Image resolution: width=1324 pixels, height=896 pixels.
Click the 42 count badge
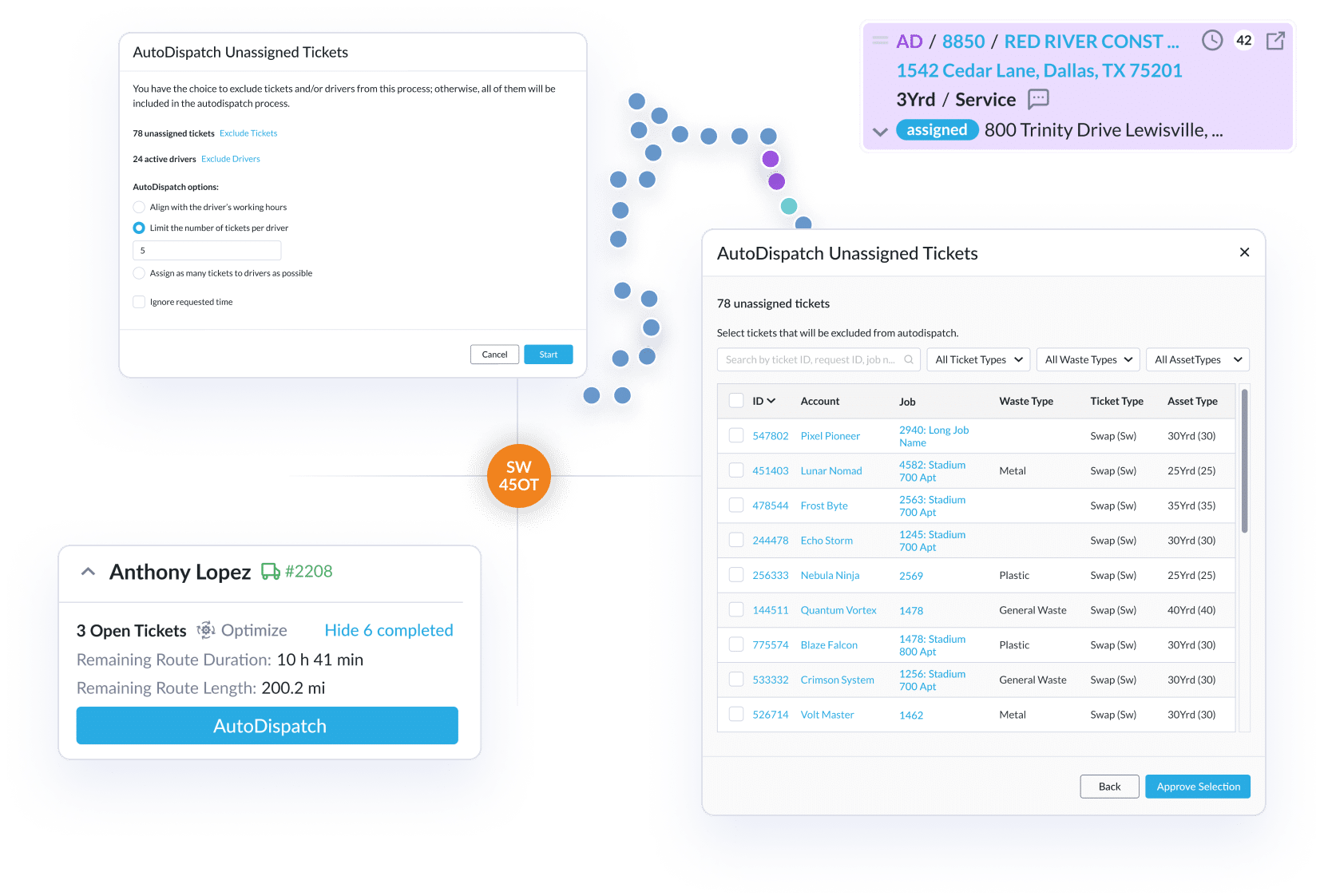click(x=1244, y=41)
